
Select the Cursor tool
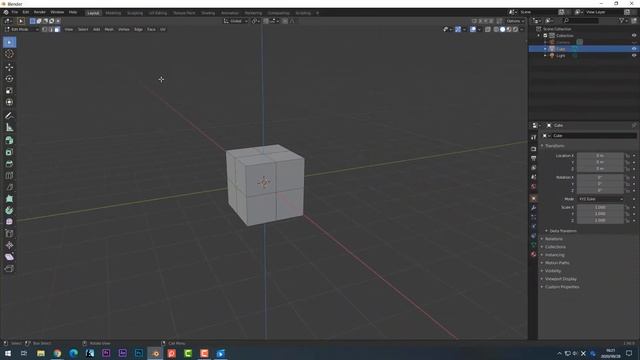9,54
